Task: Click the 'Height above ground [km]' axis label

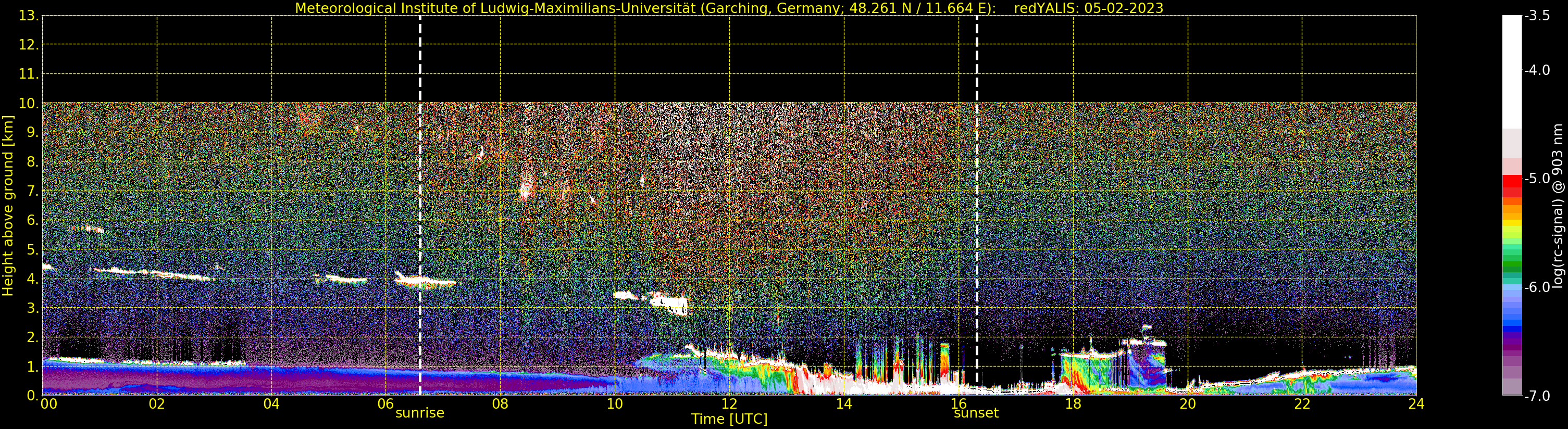Action: click(8, 206)
